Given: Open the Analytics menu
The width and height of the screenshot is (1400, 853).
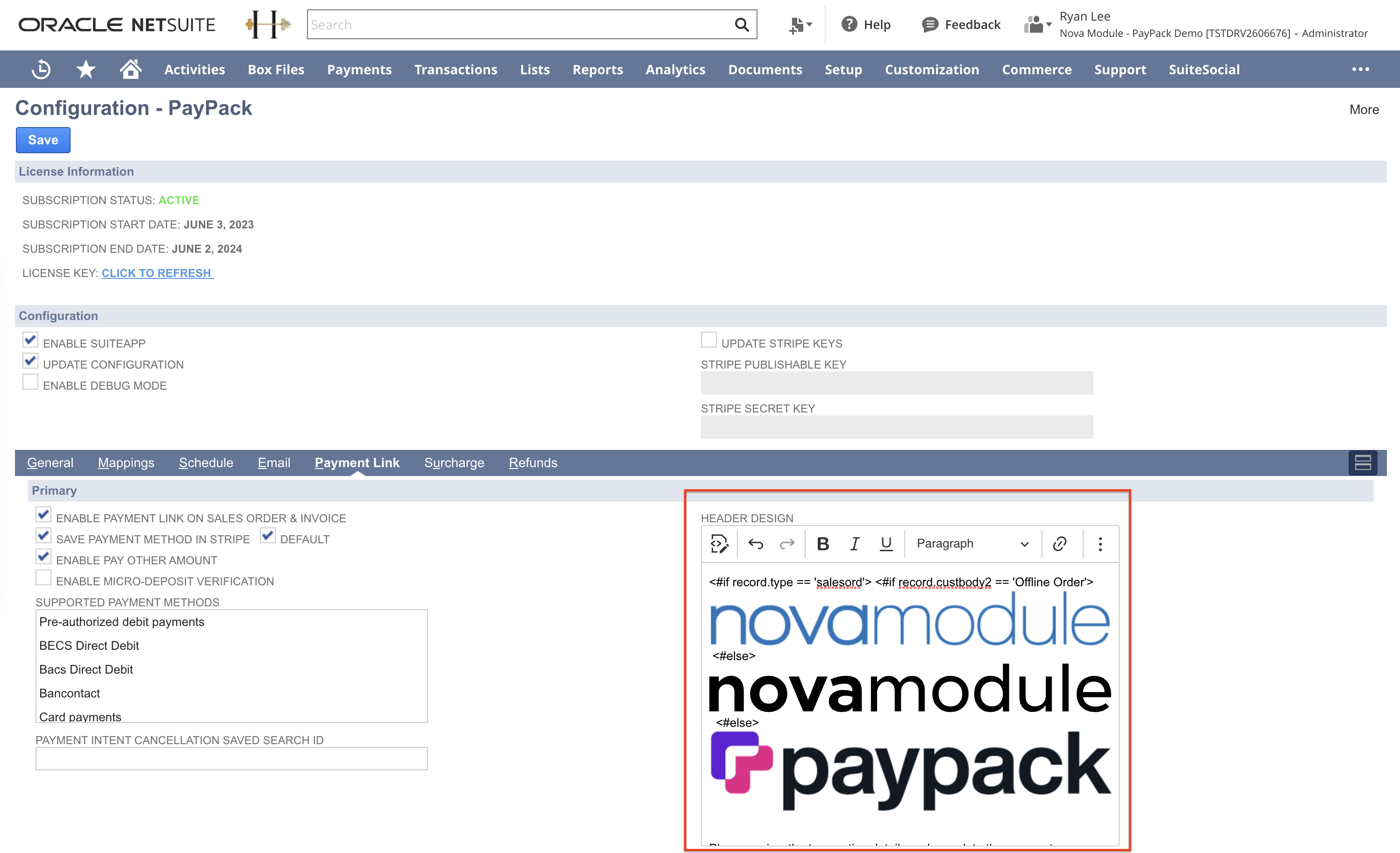Looking at the screenshot, I should 675,69.
